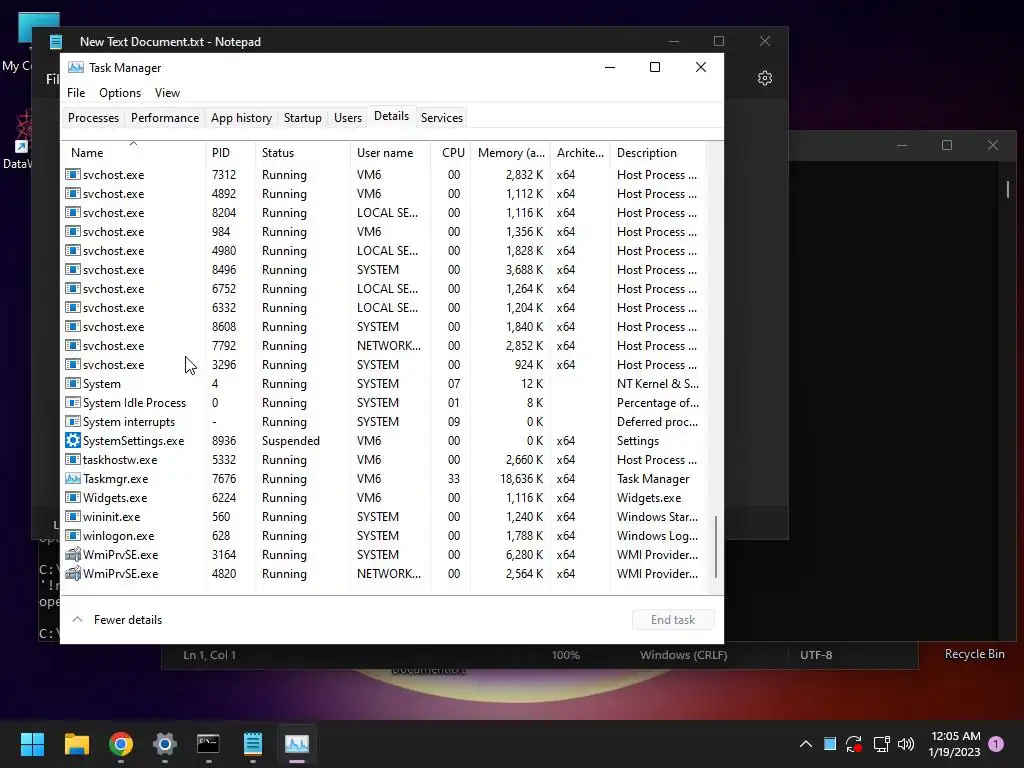Click UTF-8 encoding in Notepad status bar
The height and width of the screenshot is (768, 1024).
point(816,655)
